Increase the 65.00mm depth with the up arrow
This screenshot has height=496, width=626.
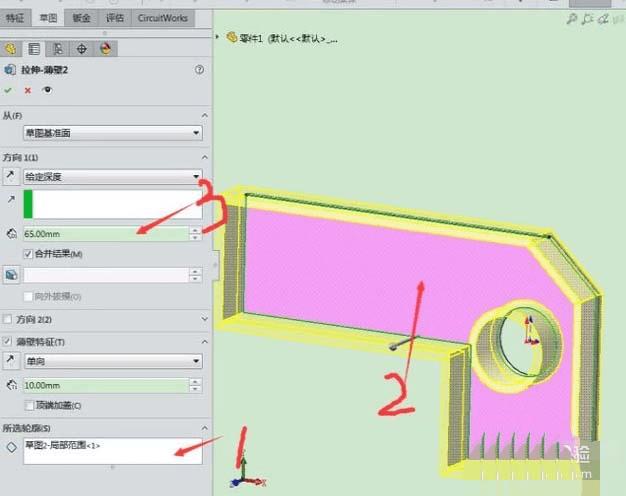pos(195,230)
